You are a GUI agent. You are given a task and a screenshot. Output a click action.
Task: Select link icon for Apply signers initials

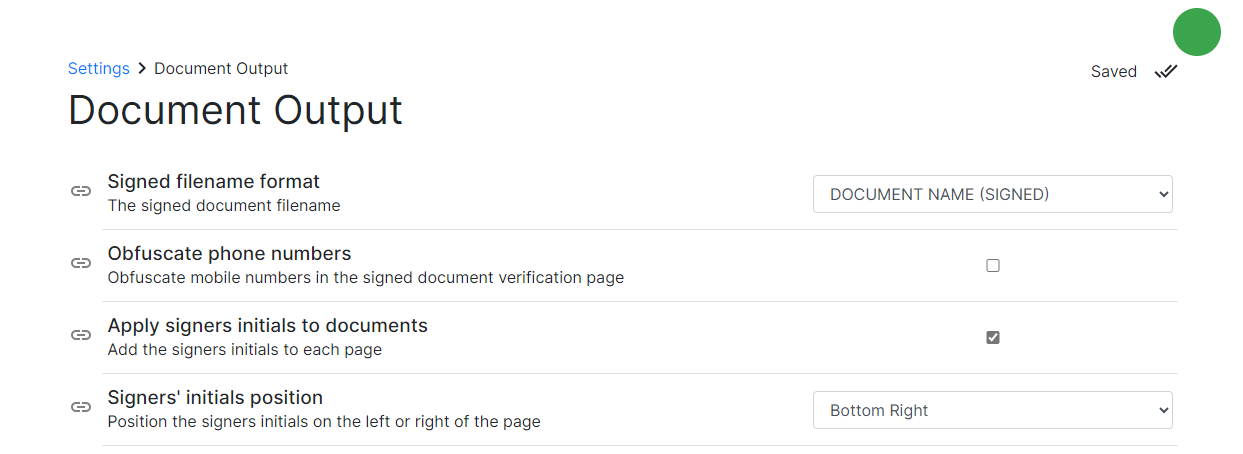tap(81, 335)
